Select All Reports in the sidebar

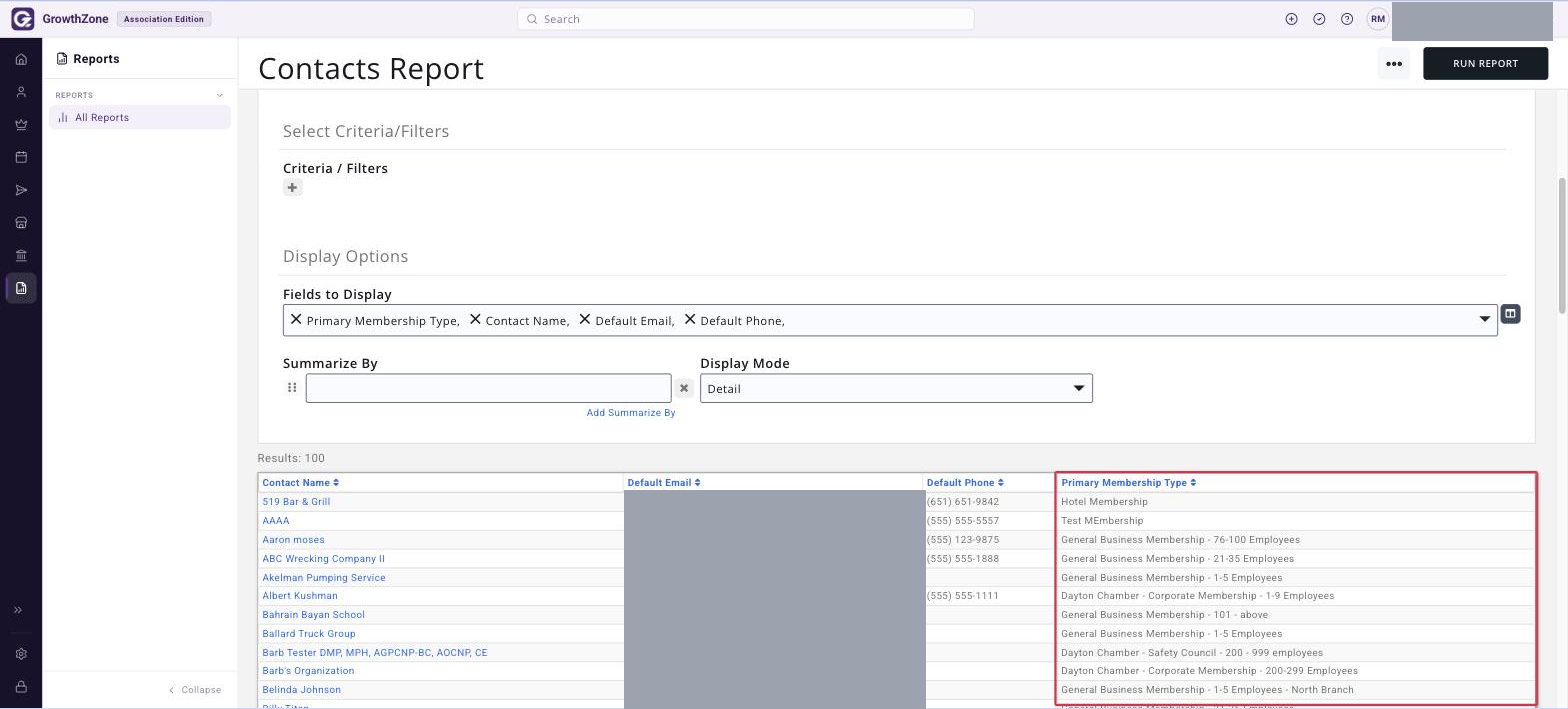click(140, 117)
